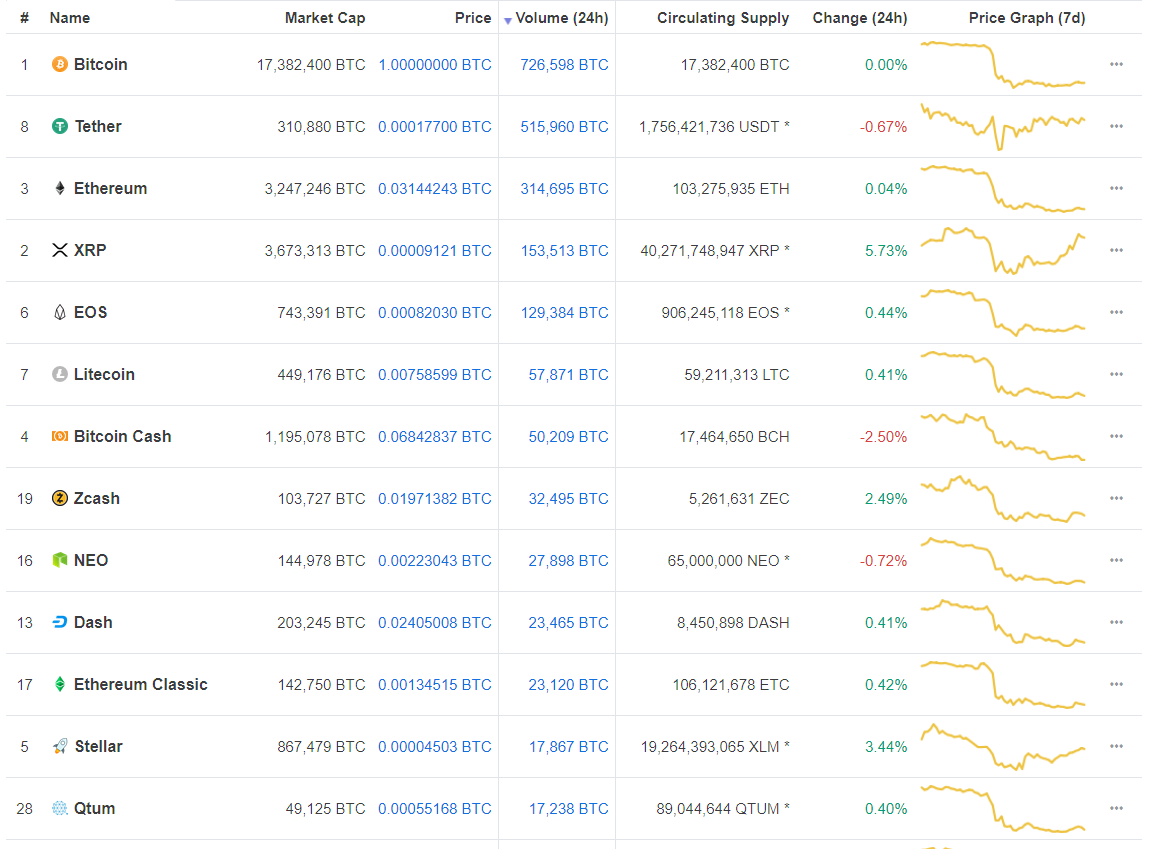Click EOS price 0.00082030 BTC link
The image size is (1154, 849).
(x=434, y=312)
